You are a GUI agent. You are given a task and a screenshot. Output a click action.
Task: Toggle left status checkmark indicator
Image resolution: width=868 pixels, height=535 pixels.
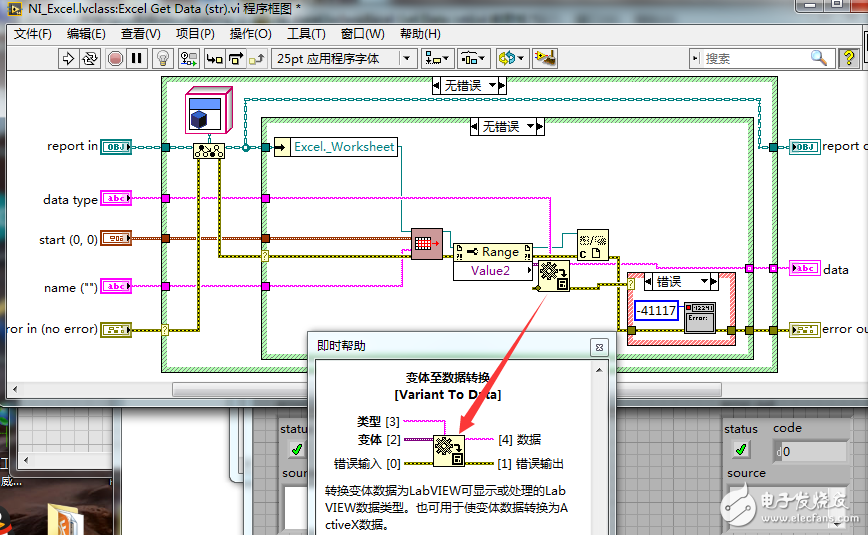[x=297, y=449]
